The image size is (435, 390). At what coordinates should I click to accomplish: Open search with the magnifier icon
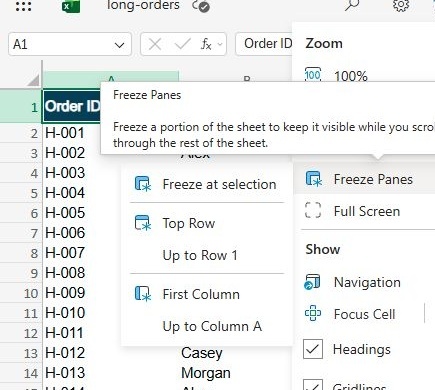coord(352,5)
